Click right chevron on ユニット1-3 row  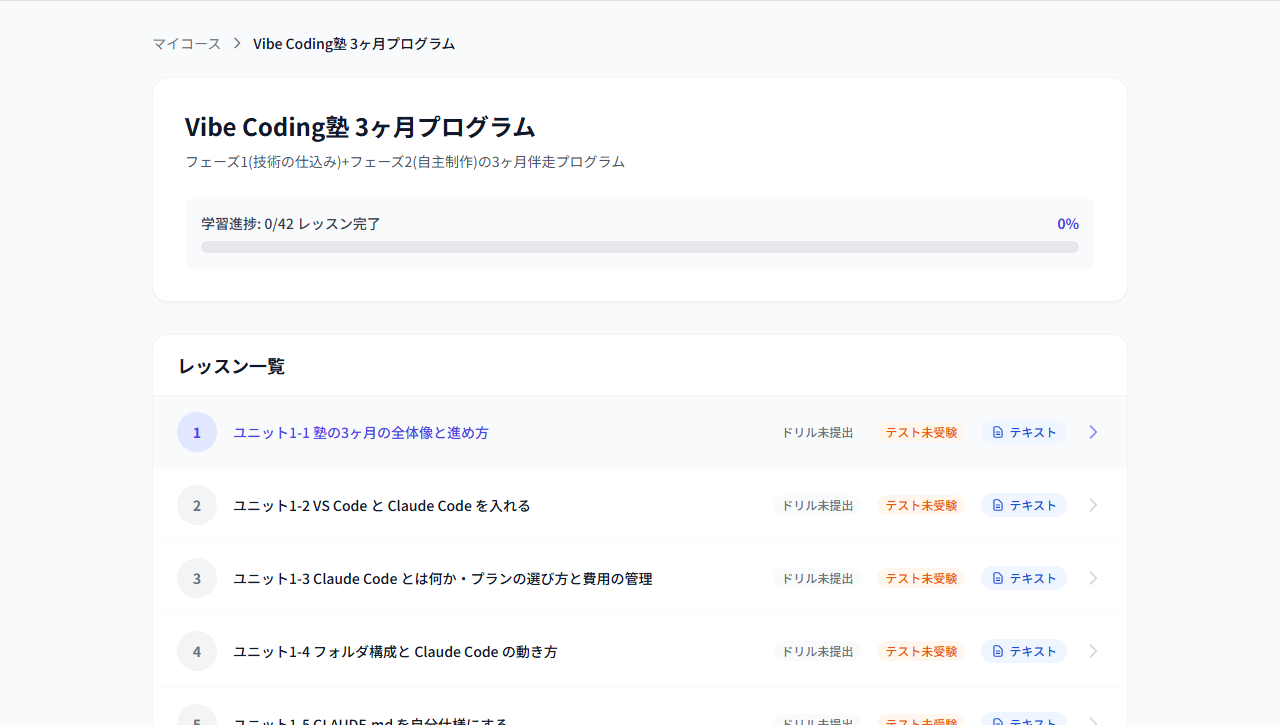tap(1093, 578)
